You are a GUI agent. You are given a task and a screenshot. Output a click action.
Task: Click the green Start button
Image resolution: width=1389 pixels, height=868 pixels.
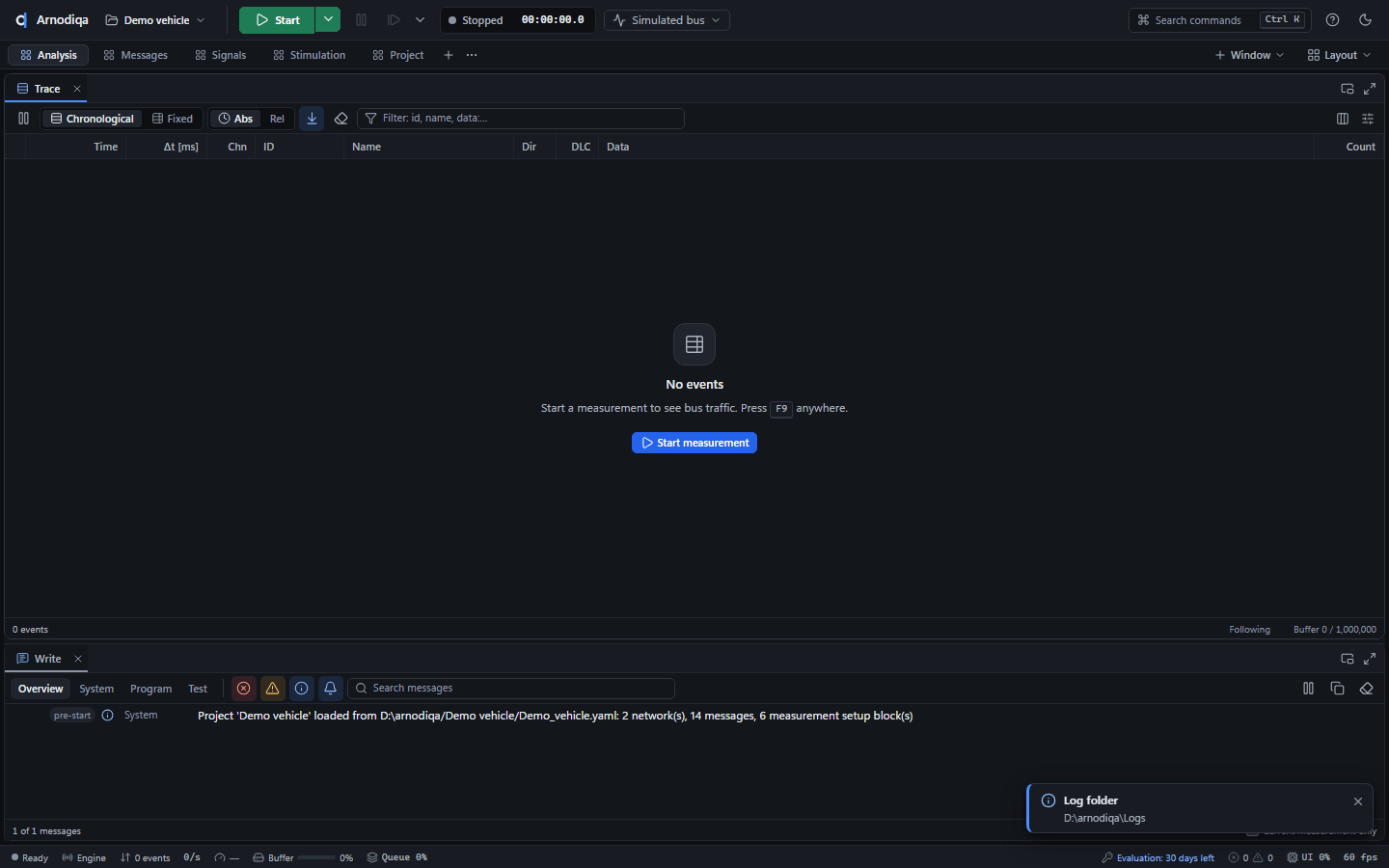277,20
